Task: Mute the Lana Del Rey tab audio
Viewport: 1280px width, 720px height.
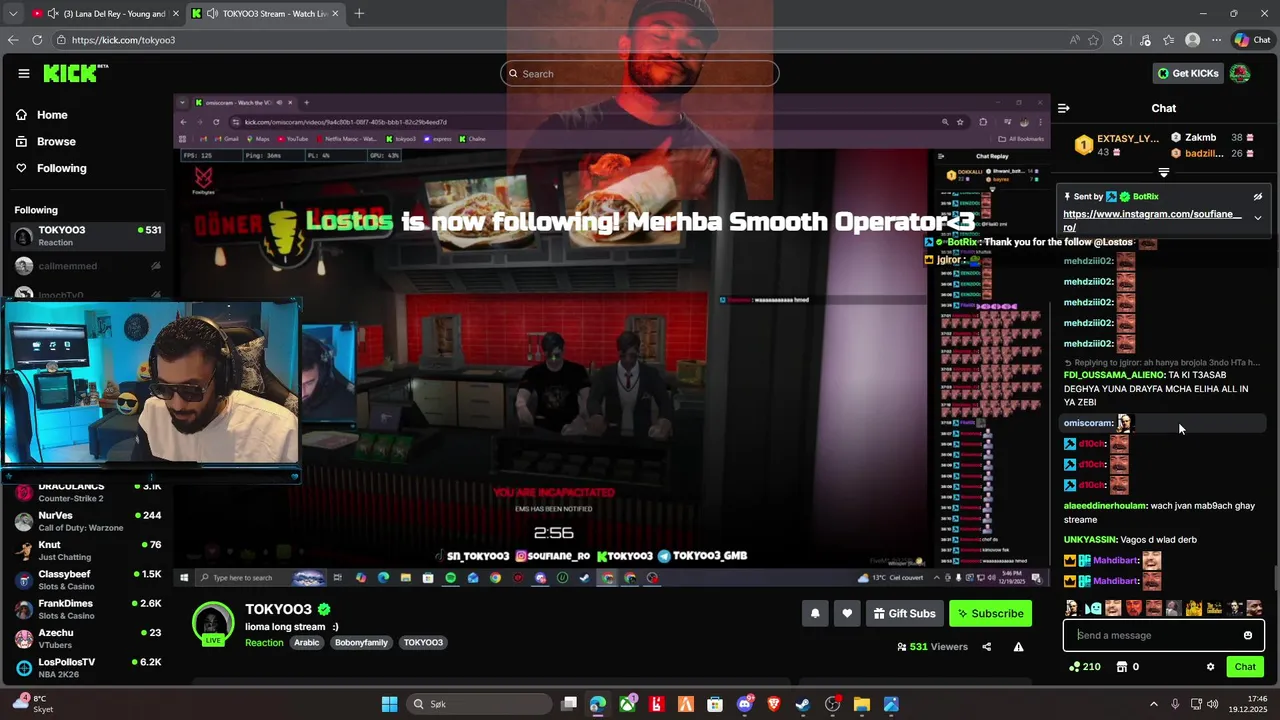Action: coord(52,13)
